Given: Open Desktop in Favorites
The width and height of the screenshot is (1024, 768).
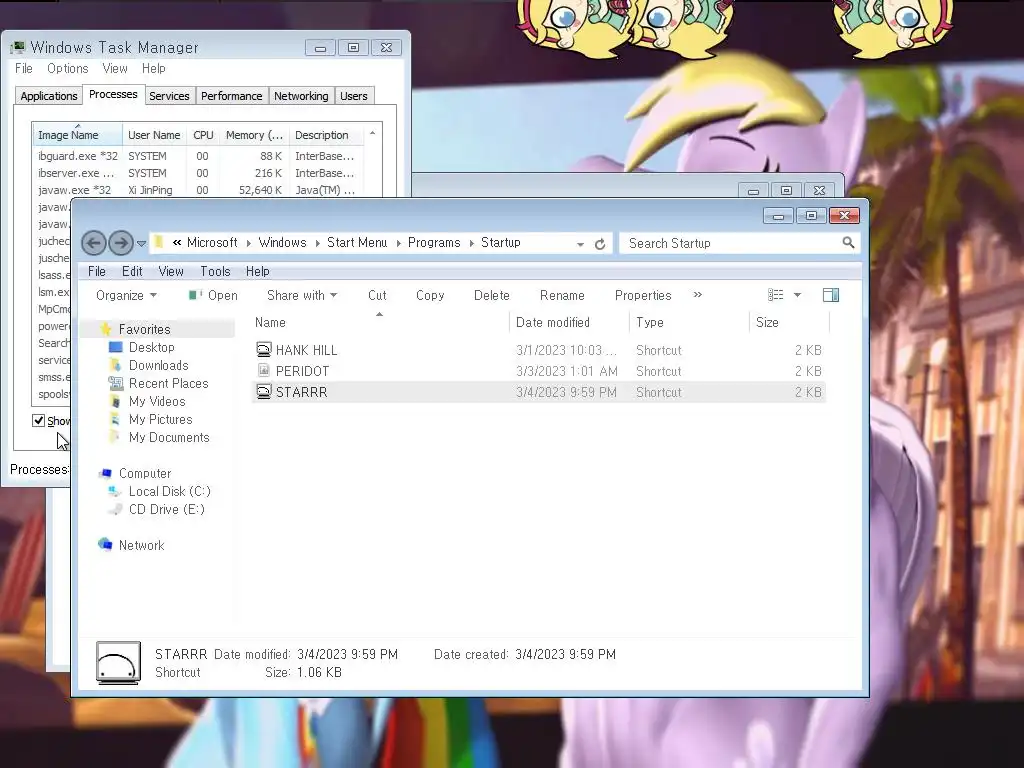Looking at the screenshot, I should coord(152,347).
